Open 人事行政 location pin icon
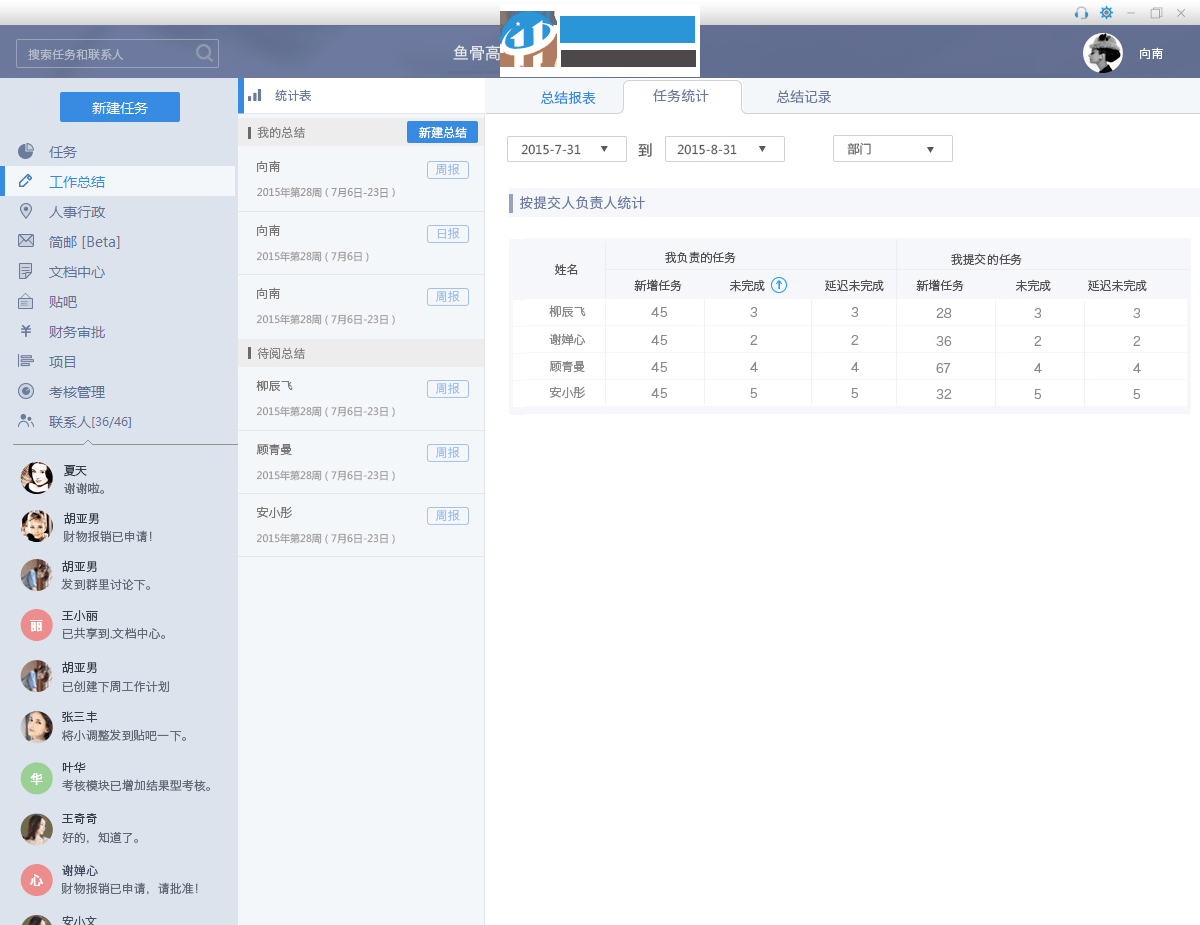The width and height of the screenshot is (1200, 925). [26, 211]
